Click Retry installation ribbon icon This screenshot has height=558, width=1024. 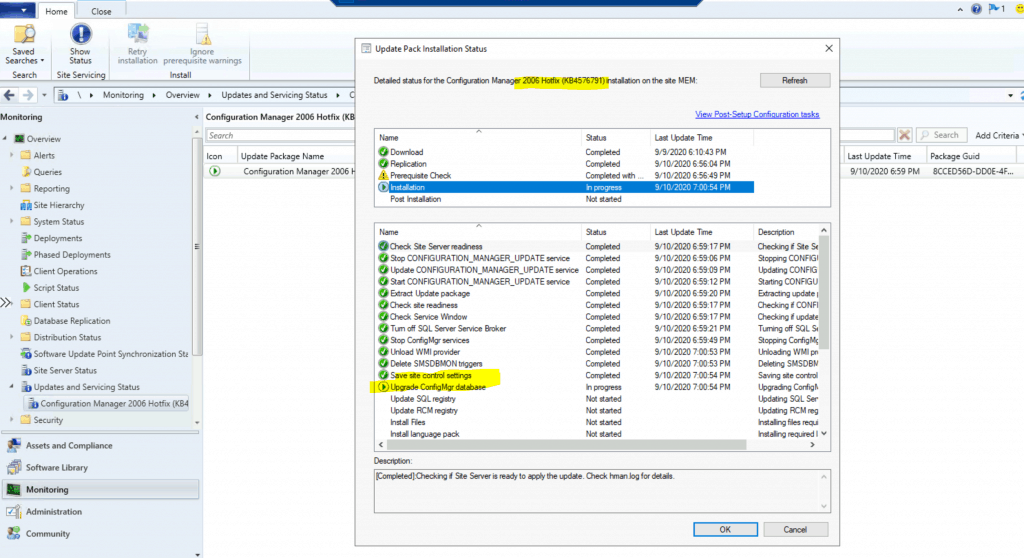(x=137, y=34)
